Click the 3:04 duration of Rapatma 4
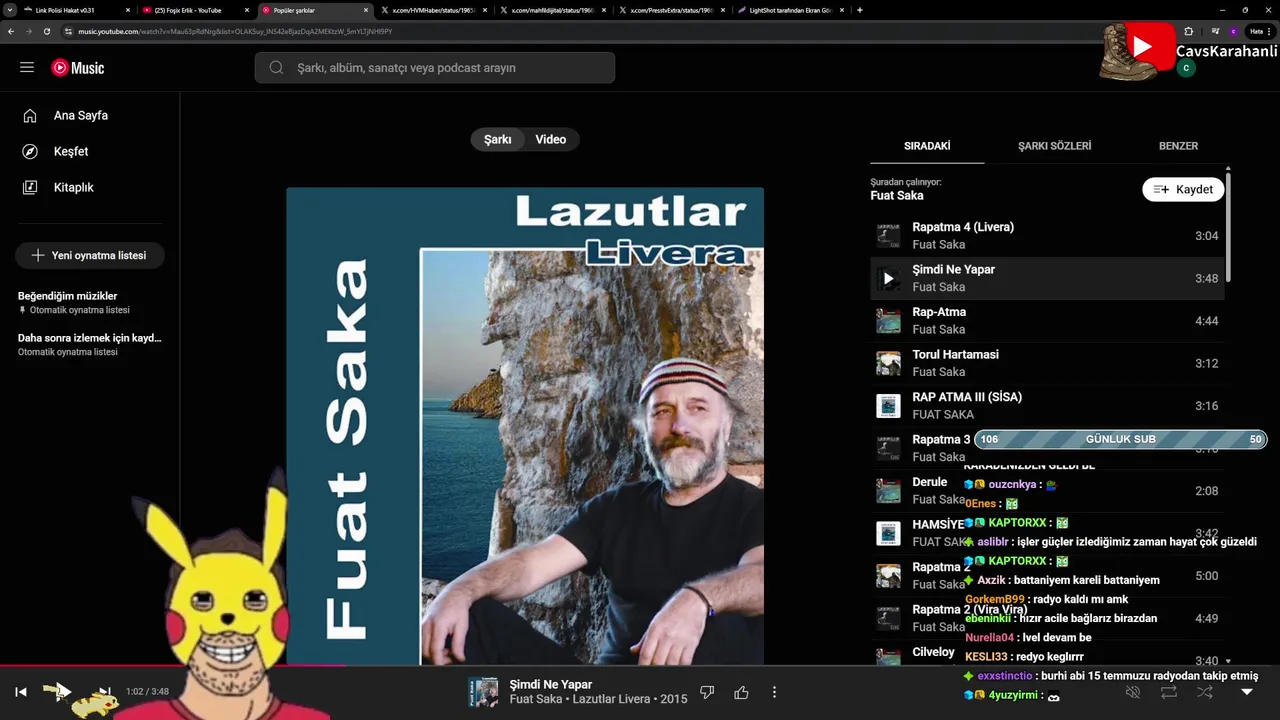Image resolution: width=1280 pixels, height=720 pixels. (x=1206, y=236)
